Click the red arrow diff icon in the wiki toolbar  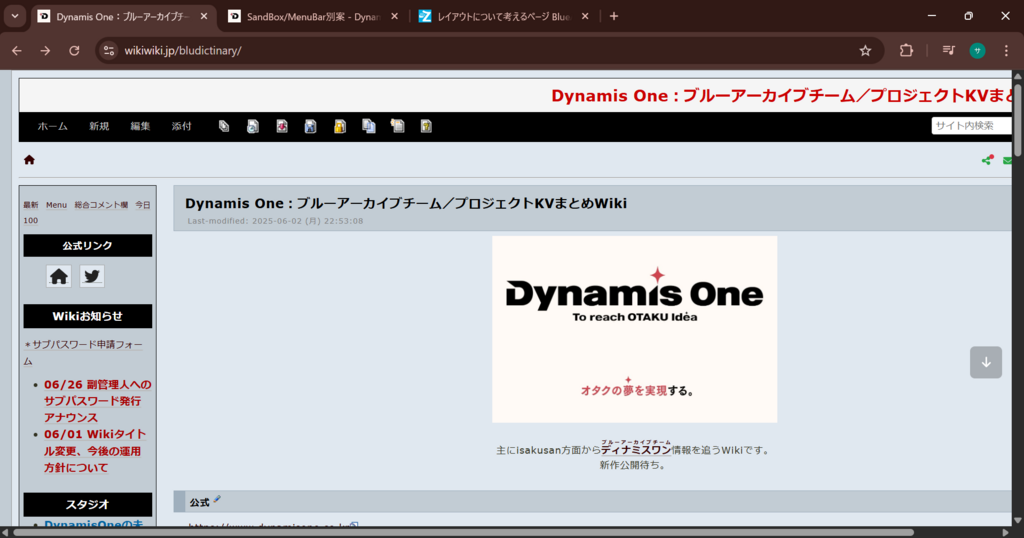pos(281,126)
